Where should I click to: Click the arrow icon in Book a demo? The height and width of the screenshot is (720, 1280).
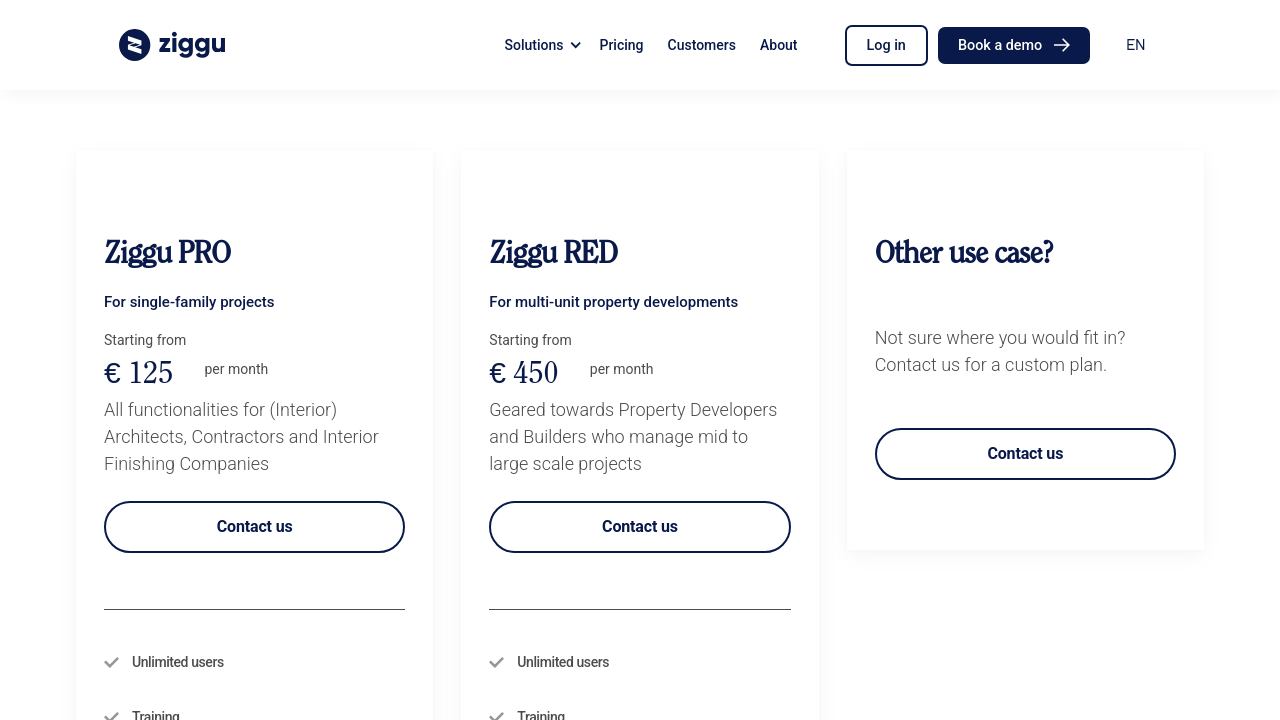[1062, 45]
